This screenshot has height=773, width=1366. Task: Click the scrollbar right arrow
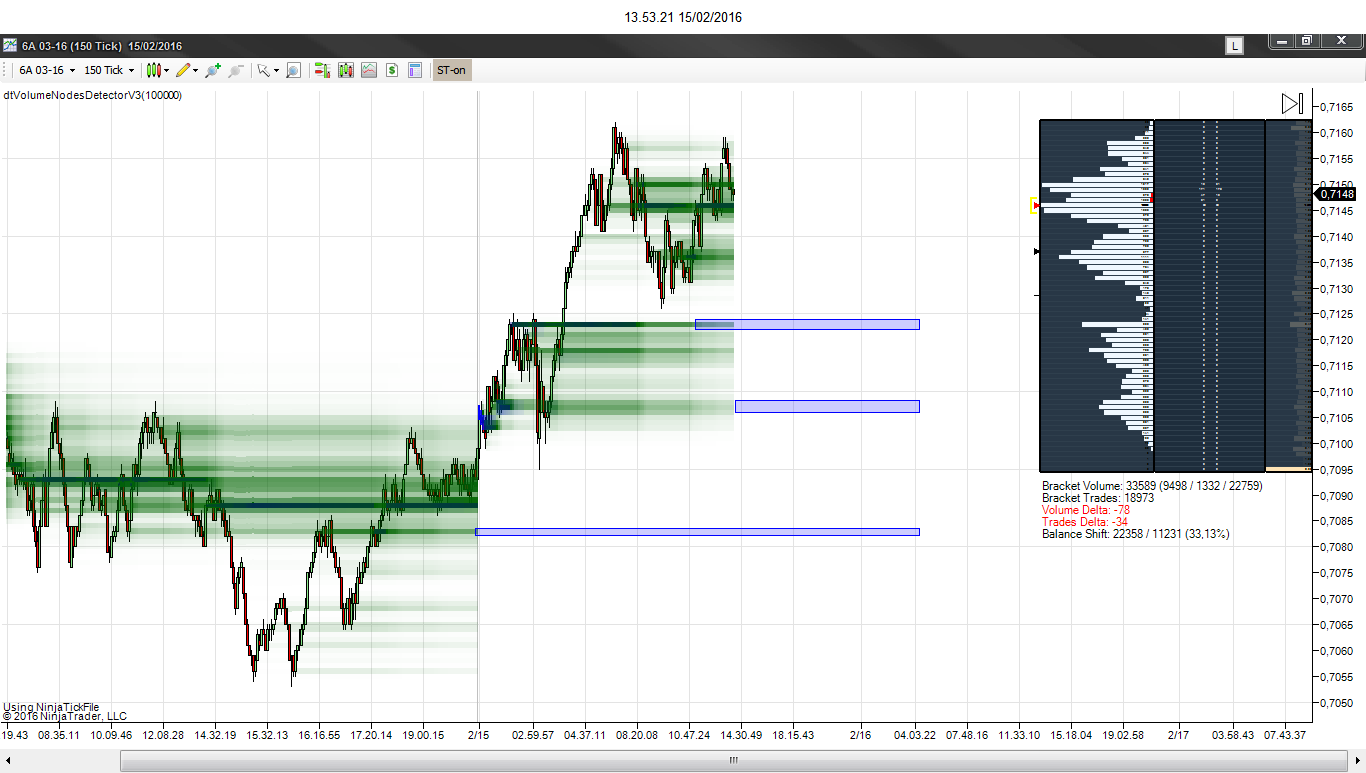(x=1356, y=760)
